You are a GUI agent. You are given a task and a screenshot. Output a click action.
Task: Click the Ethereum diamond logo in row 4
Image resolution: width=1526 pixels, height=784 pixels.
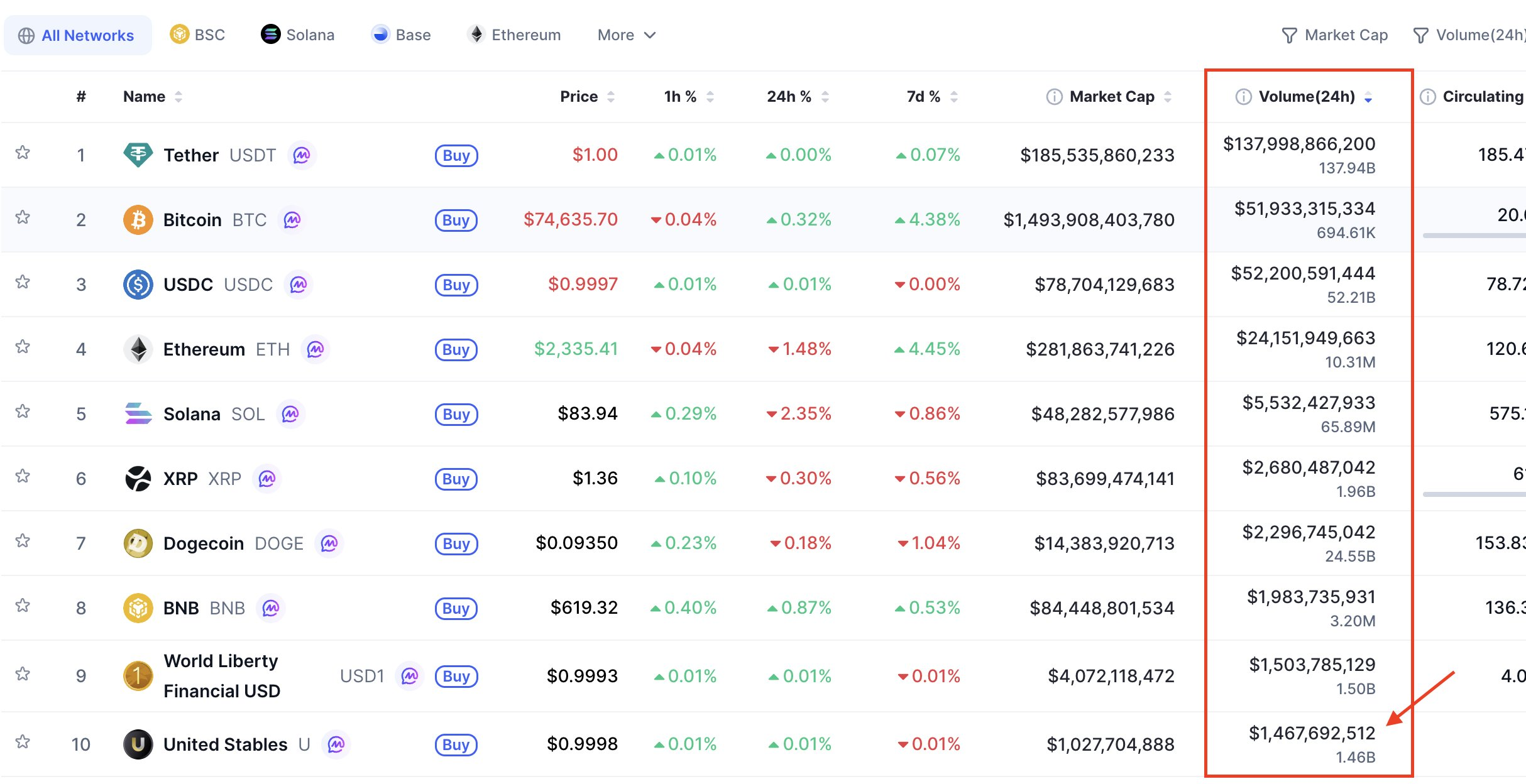coord(138,349)
